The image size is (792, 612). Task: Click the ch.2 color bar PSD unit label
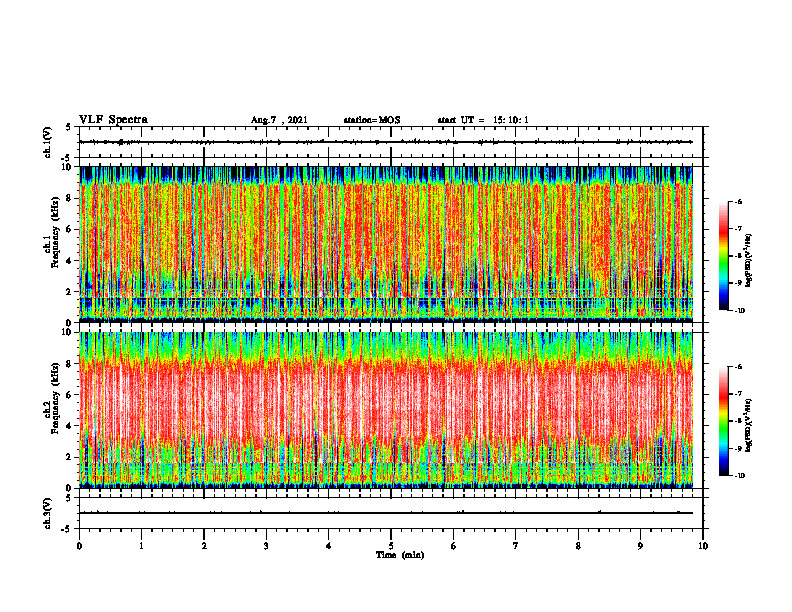point(749,425)
